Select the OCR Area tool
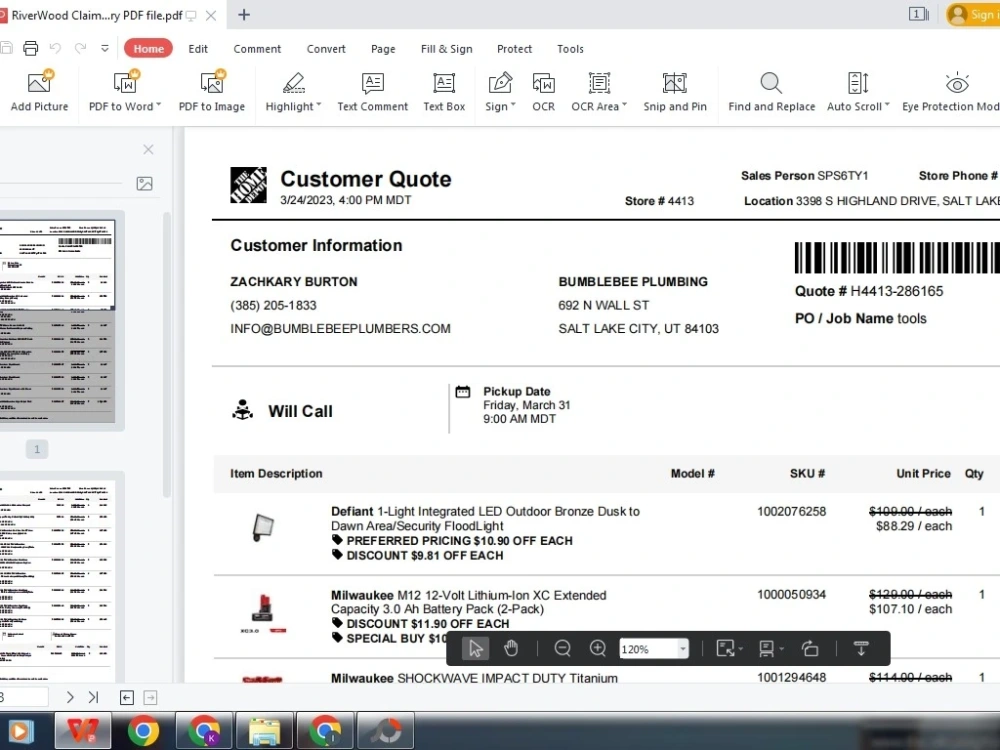This screenshot has height=750, width=1000. 598,91
